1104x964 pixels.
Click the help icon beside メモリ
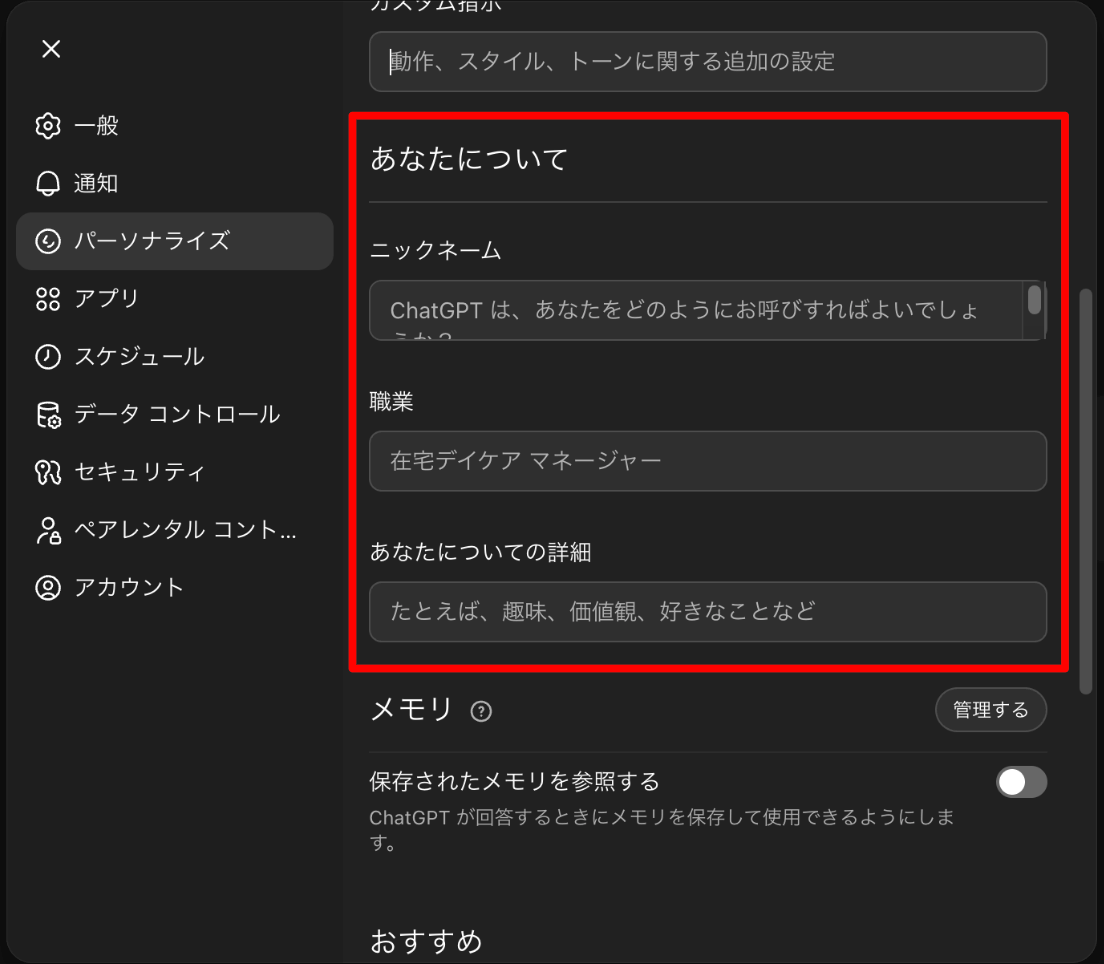[x=481, y=711]
